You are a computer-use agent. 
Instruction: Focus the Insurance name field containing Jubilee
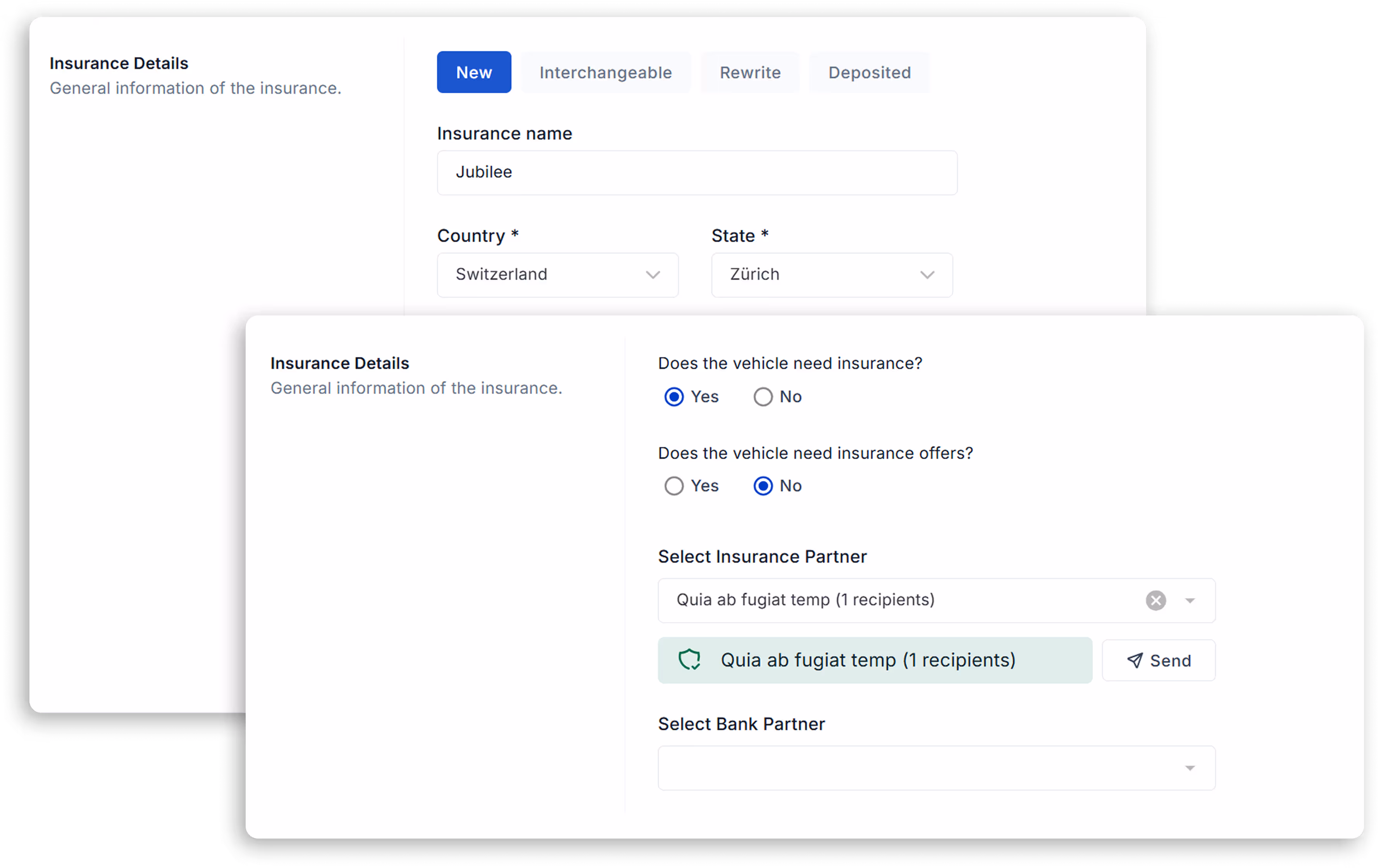(x=696, y=173)
